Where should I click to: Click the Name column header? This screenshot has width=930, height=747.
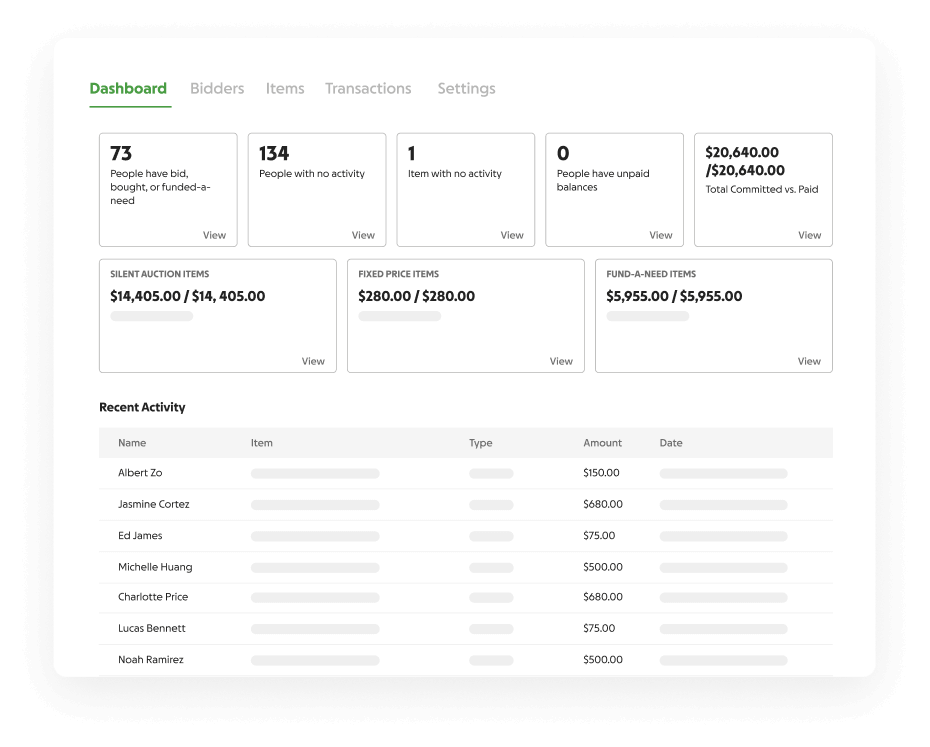132,443
